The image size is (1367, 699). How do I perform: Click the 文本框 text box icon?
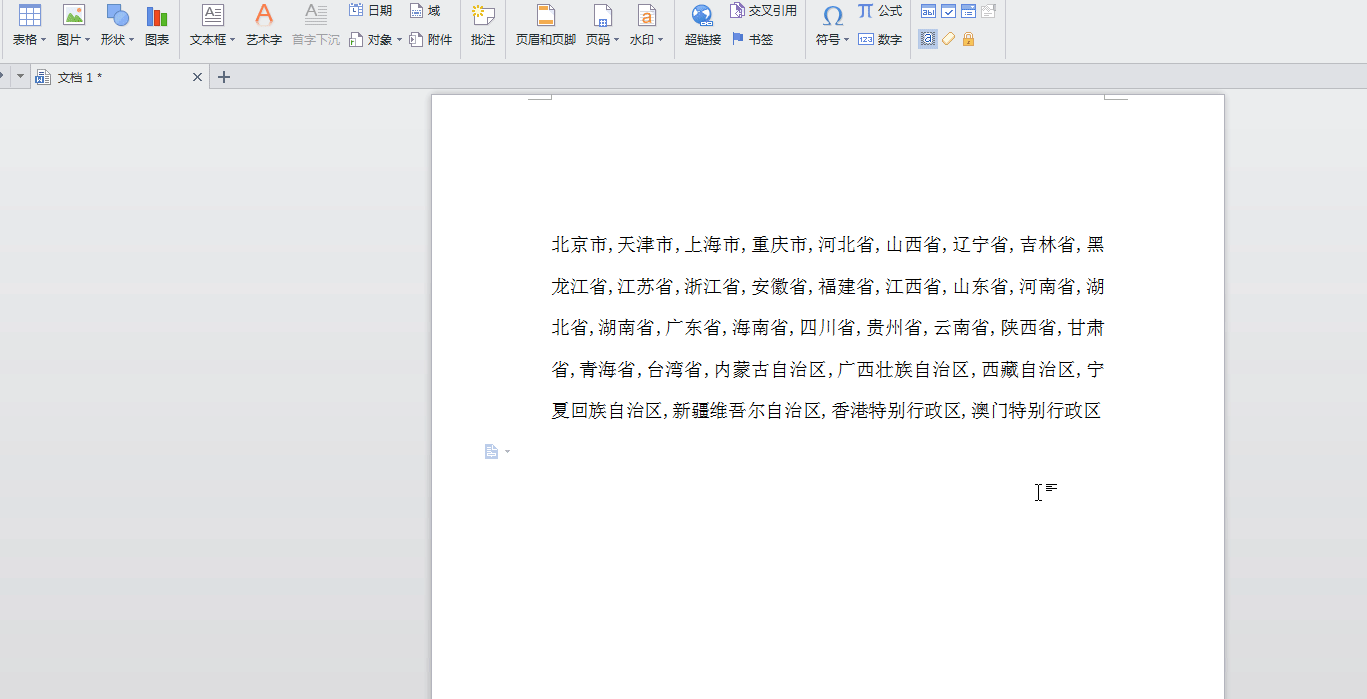click(x=213, y=15)
